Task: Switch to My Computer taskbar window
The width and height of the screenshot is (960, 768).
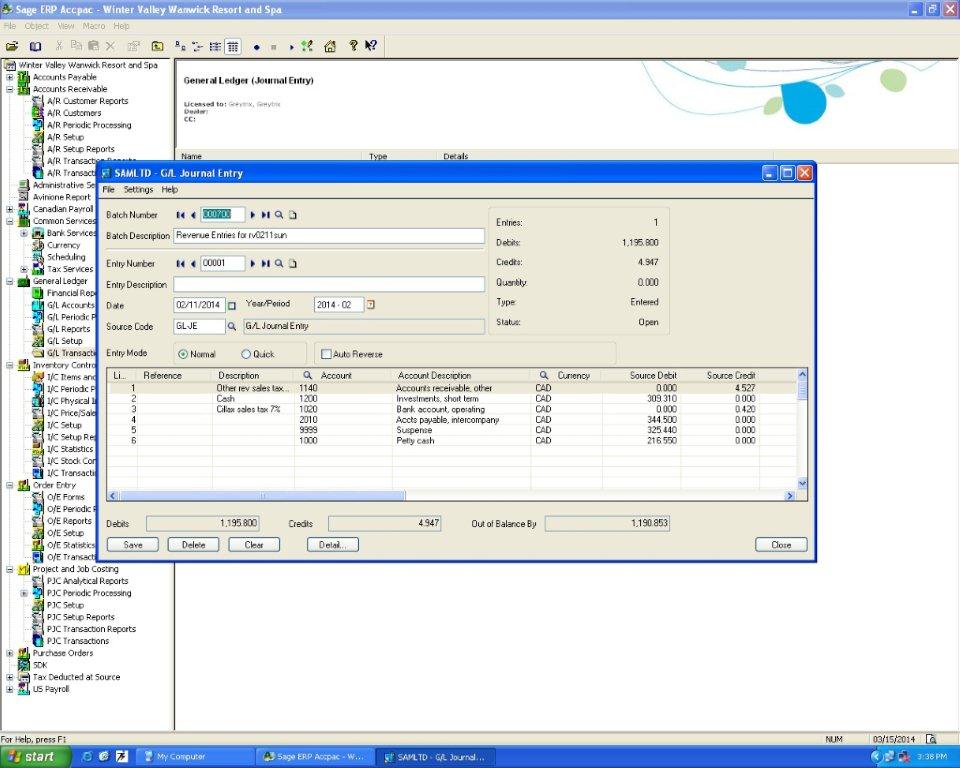Action: point(195,757)
